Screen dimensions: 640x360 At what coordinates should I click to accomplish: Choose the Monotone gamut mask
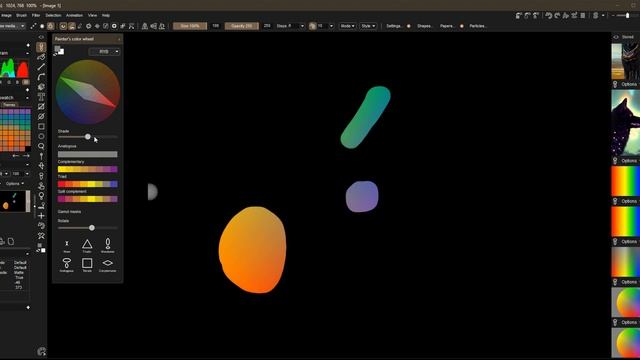click(108, 245)
